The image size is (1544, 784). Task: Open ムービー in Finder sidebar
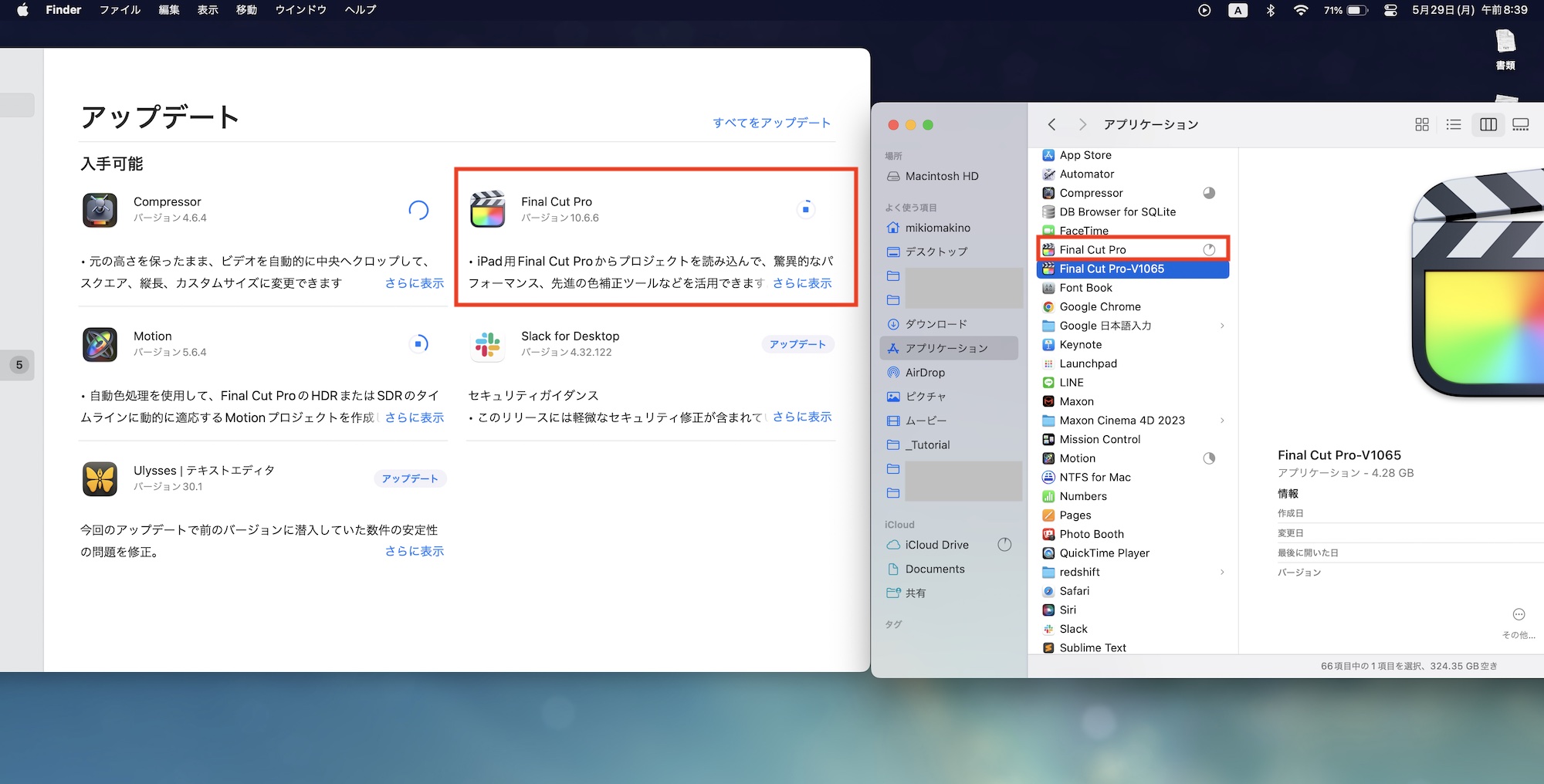point(949,421)
